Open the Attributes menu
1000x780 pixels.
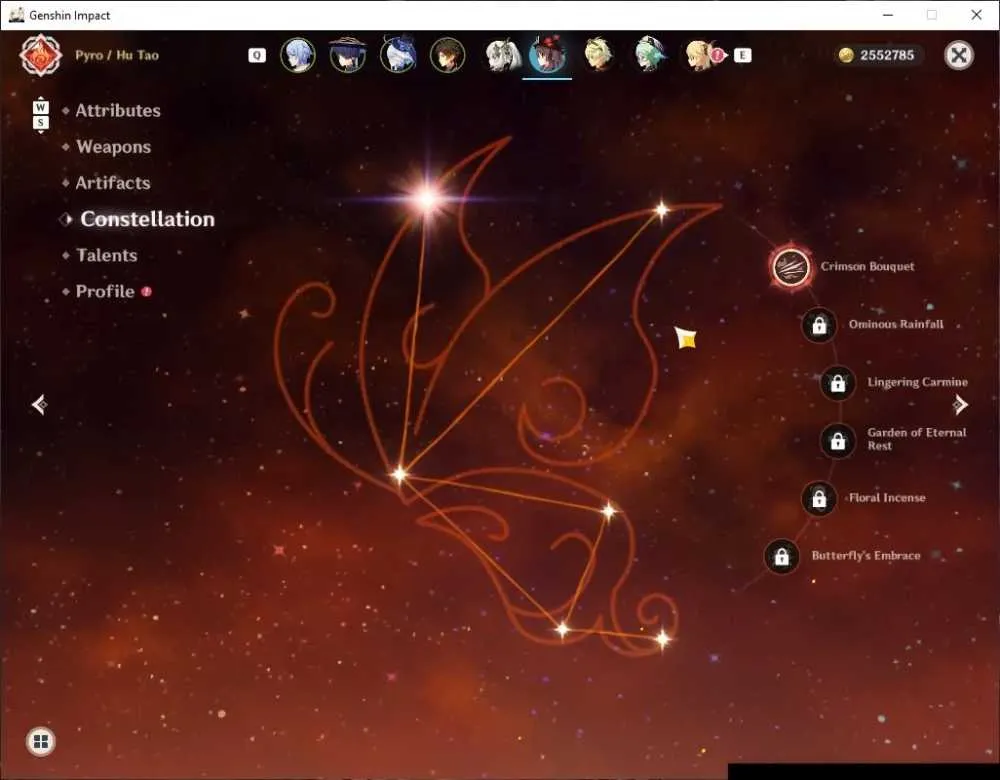tap(118, 111)
